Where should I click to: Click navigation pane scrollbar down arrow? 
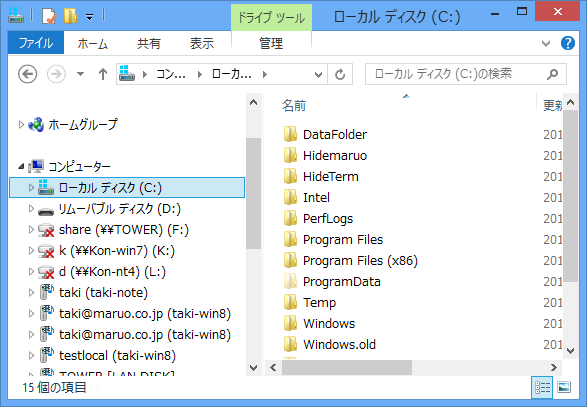[253, 368]
